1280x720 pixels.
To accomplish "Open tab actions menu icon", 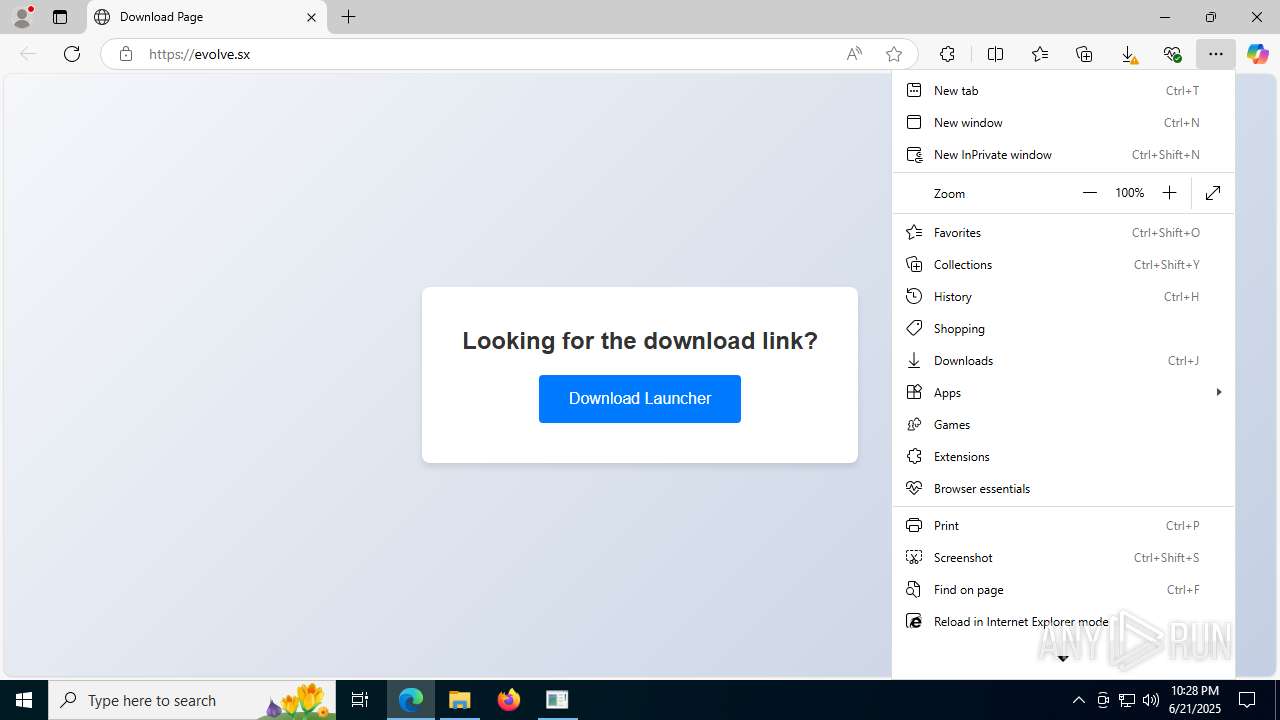I will [x=60, y=17].
